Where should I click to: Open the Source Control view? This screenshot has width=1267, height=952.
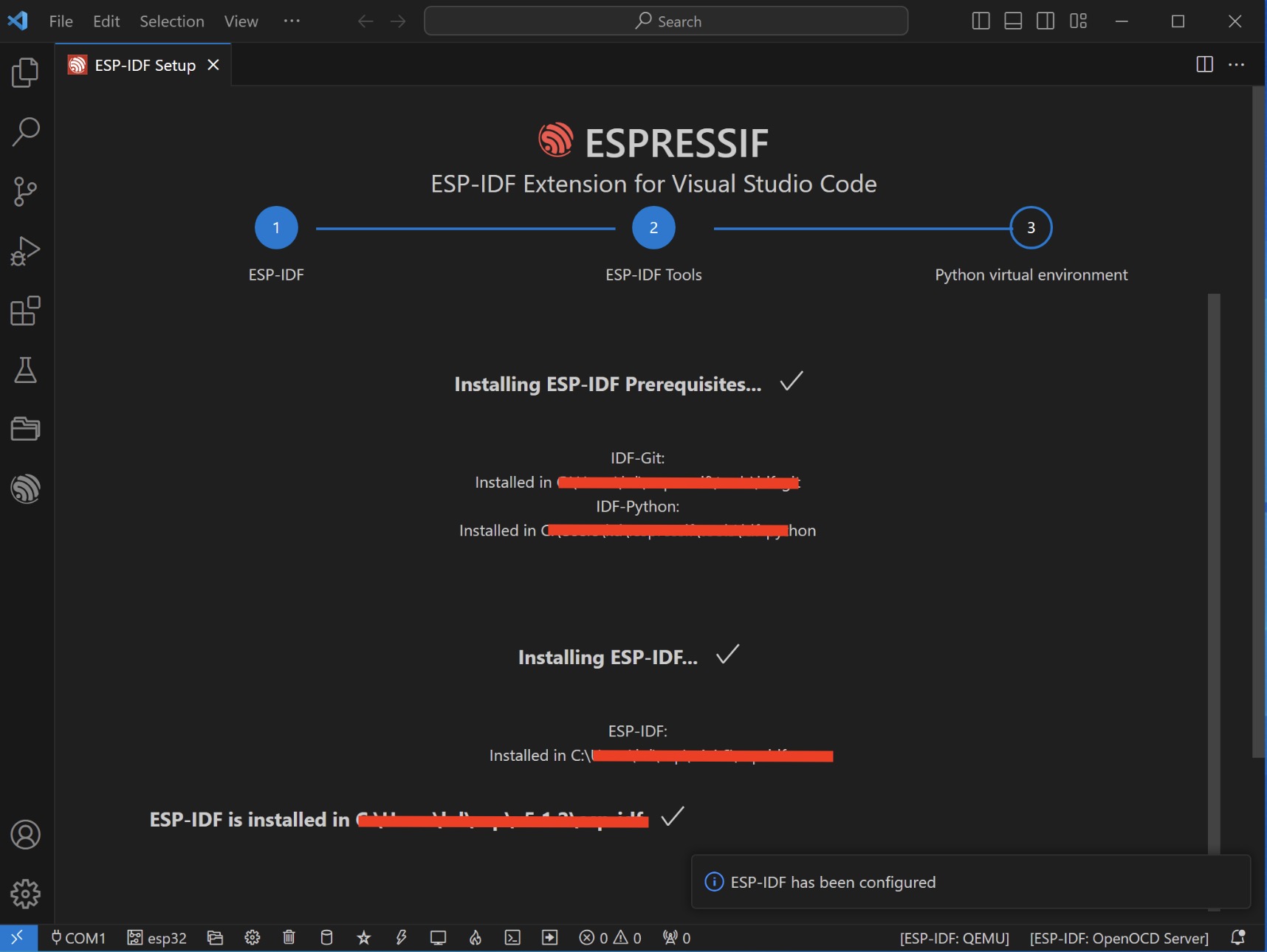(x=26, y=192)
